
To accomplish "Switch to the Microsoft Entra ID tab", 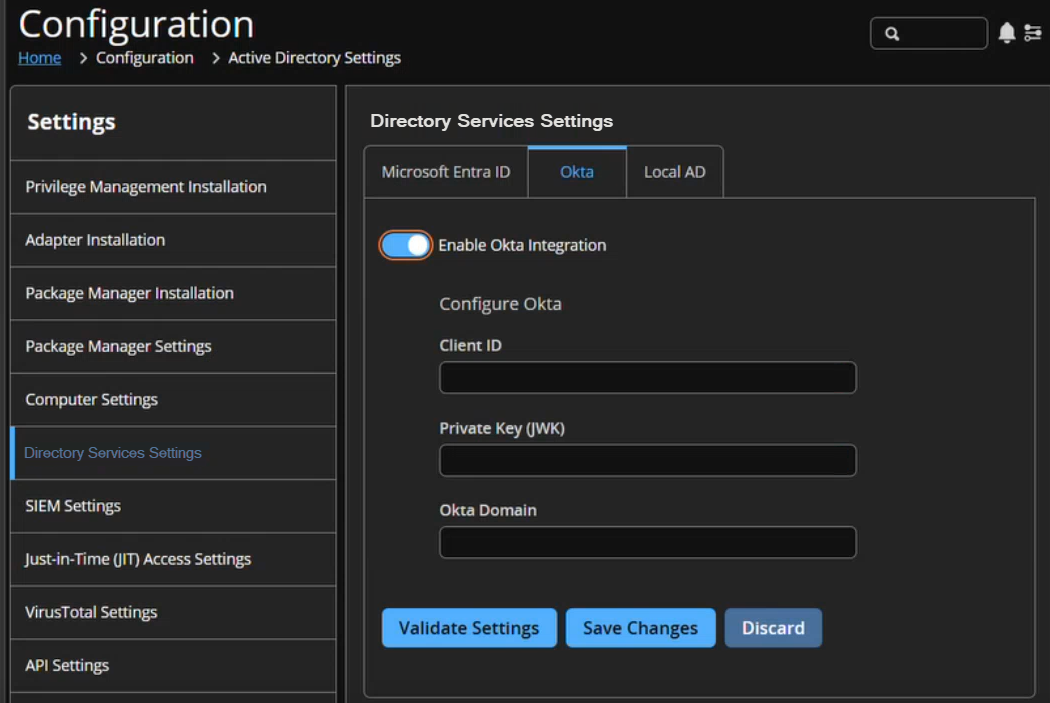I will point(446,172).
